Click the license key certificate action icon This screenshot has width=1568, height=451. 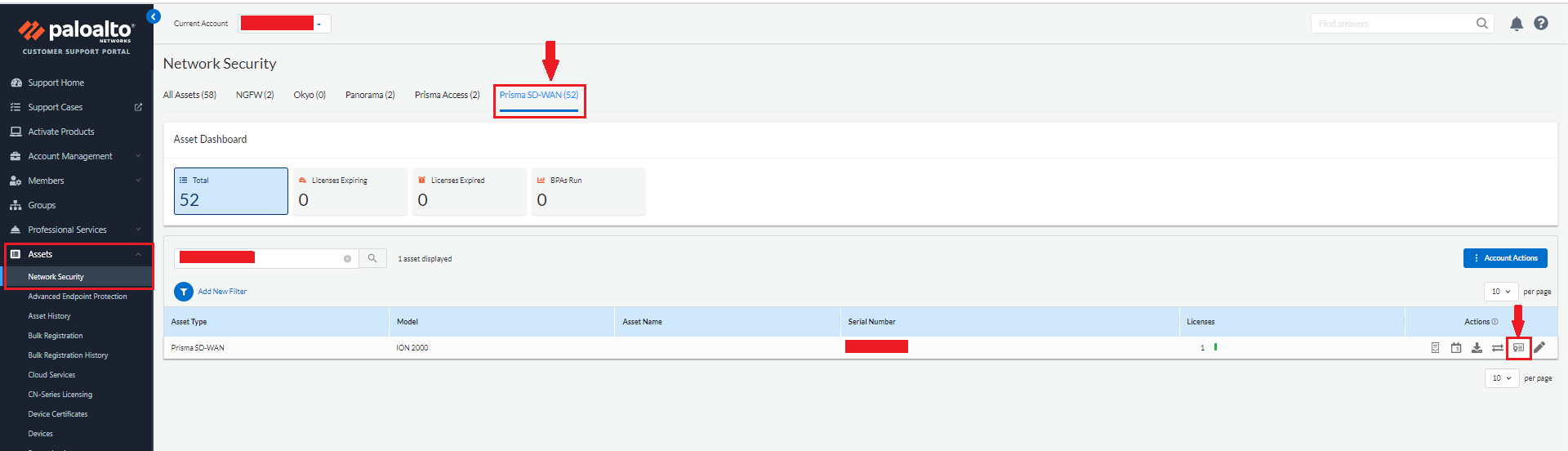[x=1518, y=348]
